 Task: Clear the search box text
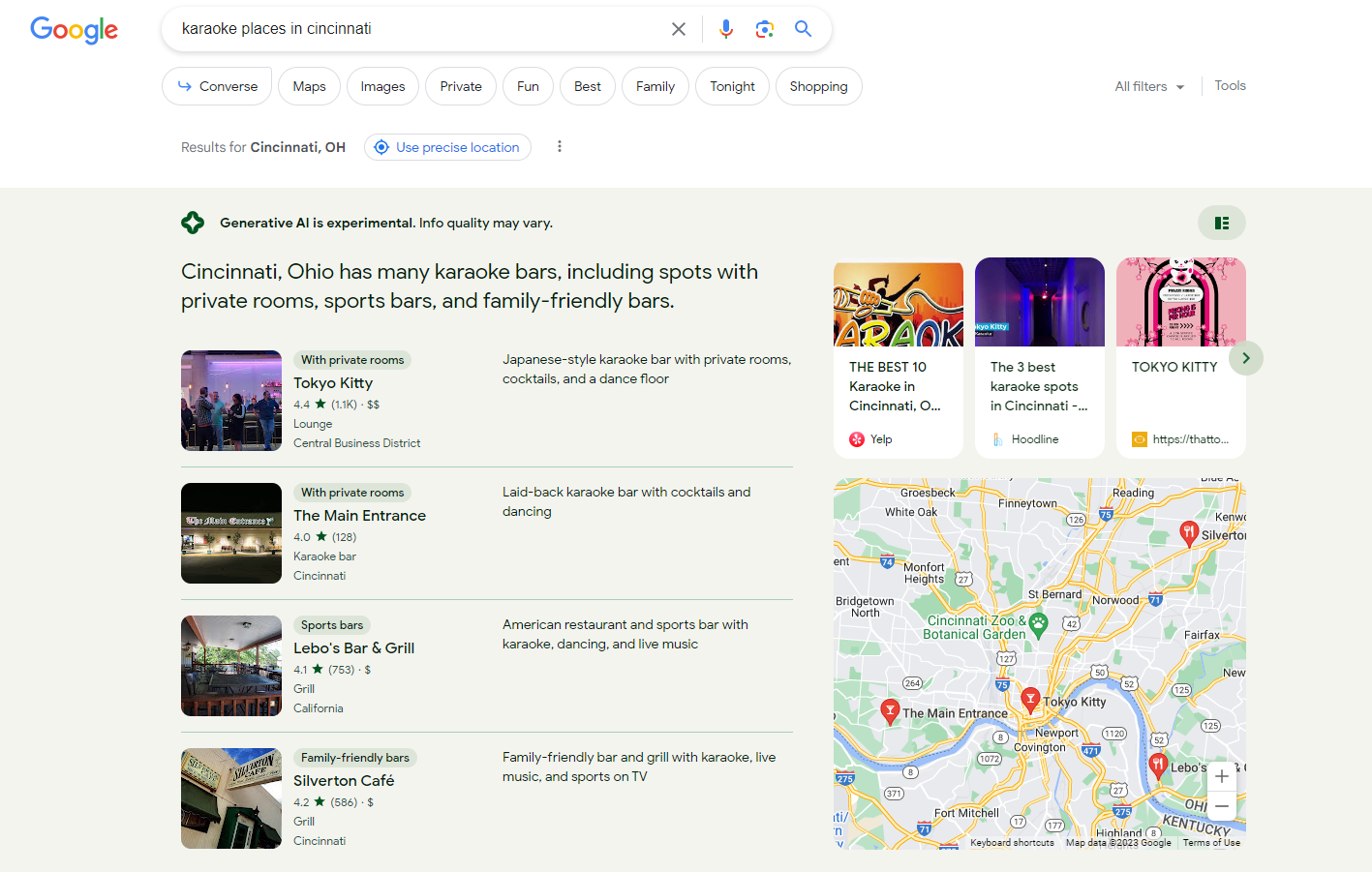click(679, 29)
